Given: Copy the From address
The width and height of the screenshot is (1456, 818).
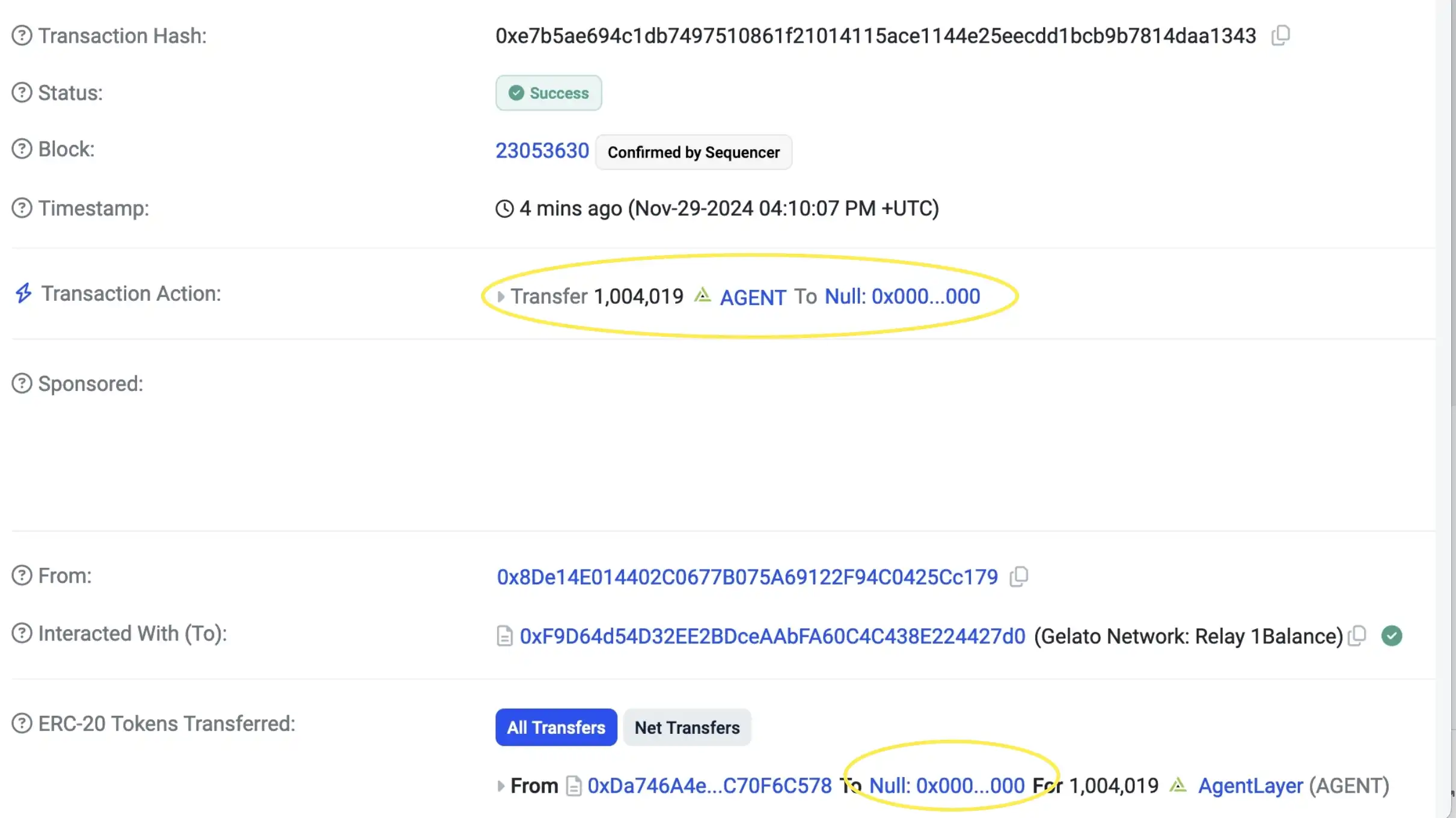Looking at the screenshot, I should [1019, 577].
